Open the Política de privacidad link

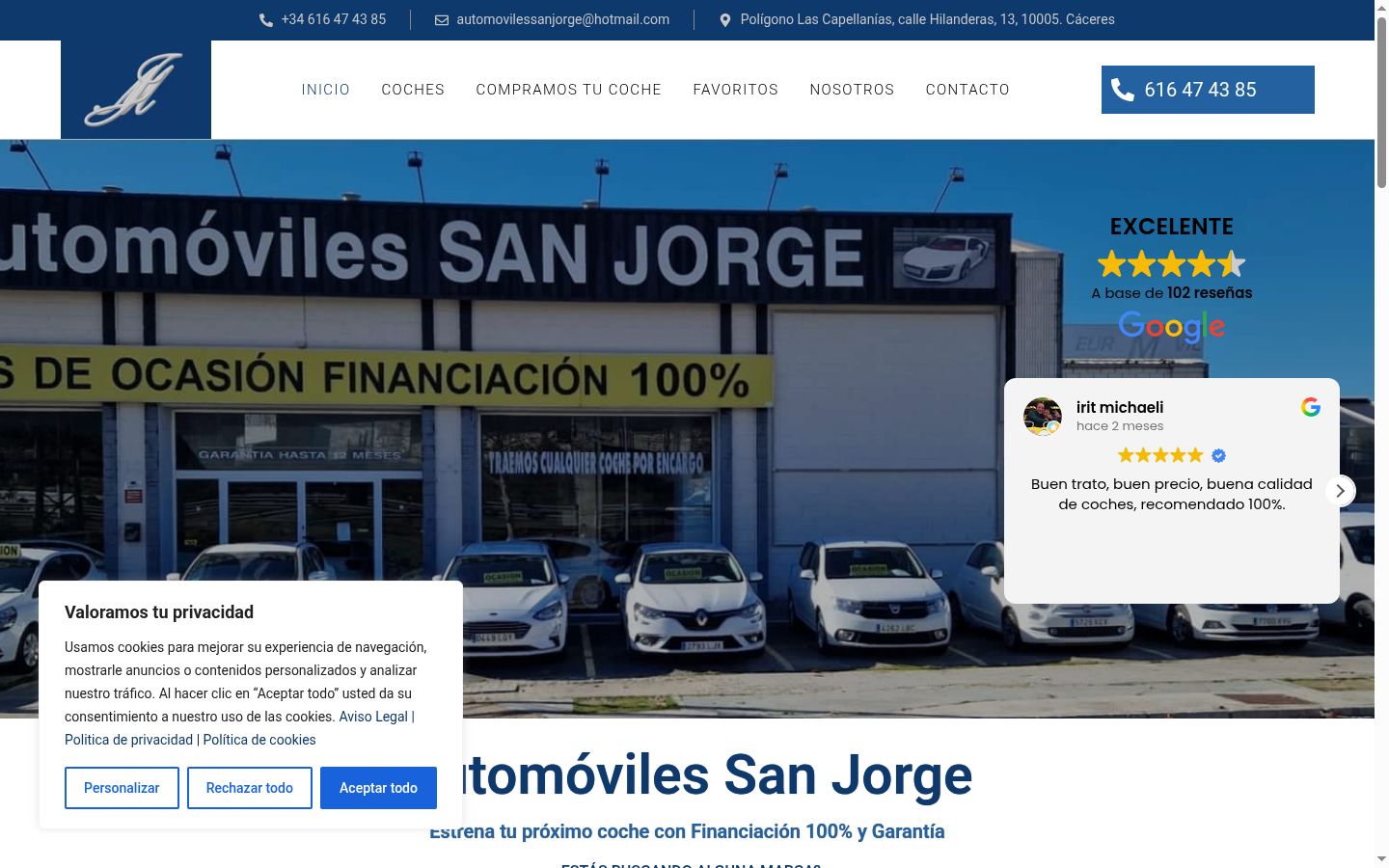(x=129, y=740)
